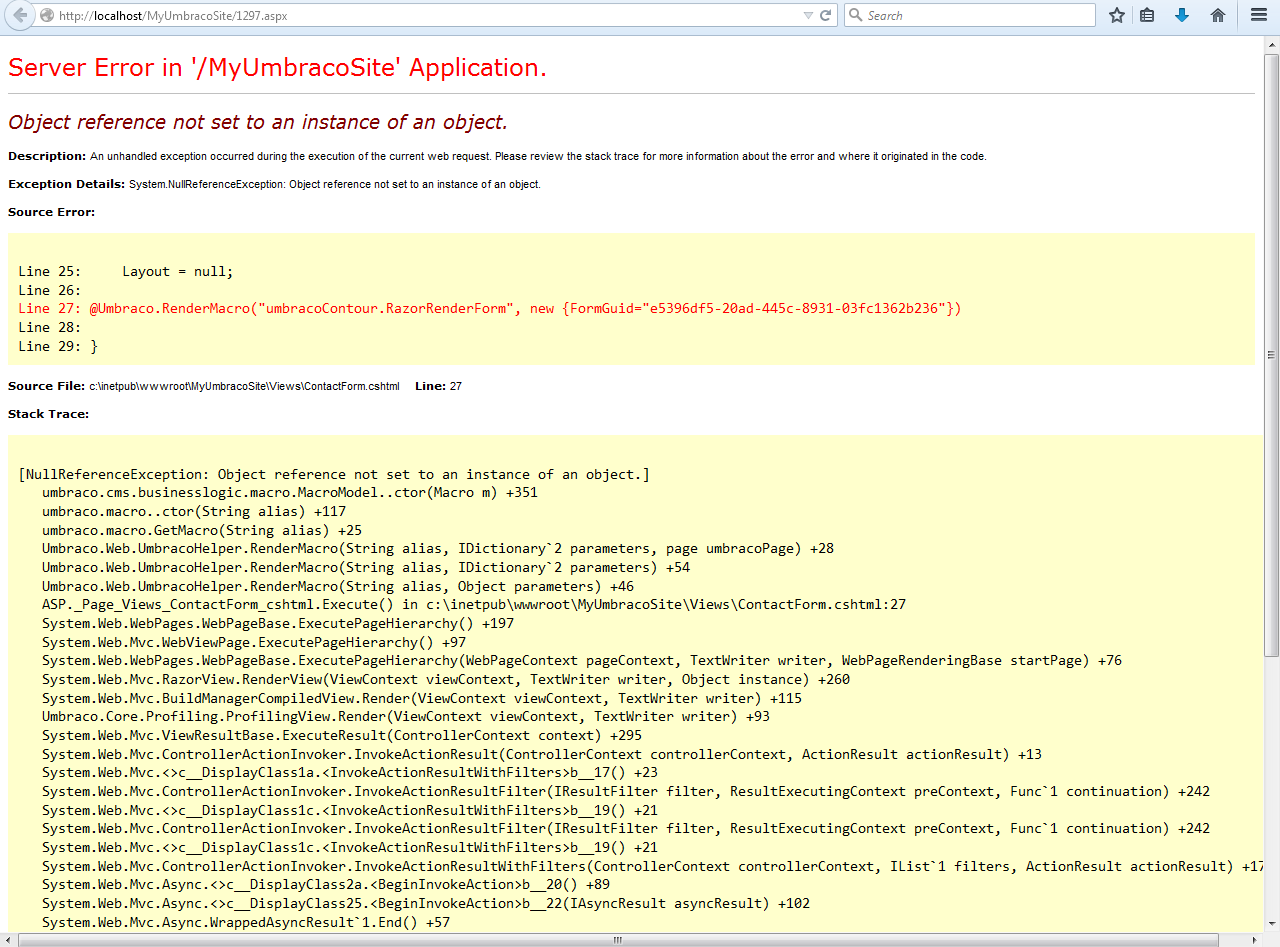
Task: Click the 'Stack Trace:' label
Action: point(48,414)
